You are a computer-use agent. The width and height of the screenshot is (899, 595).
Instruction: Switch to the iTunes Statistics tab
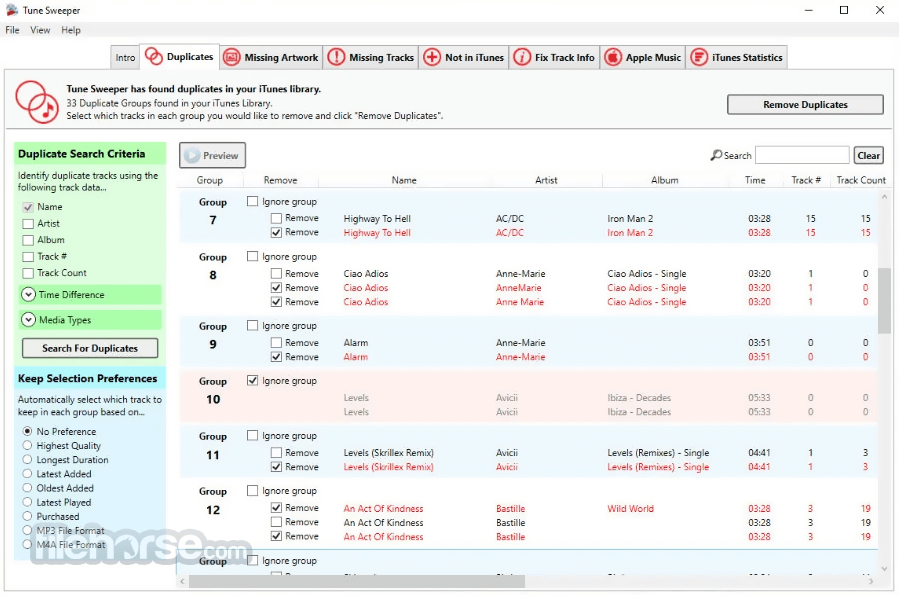tap(737, 57)
